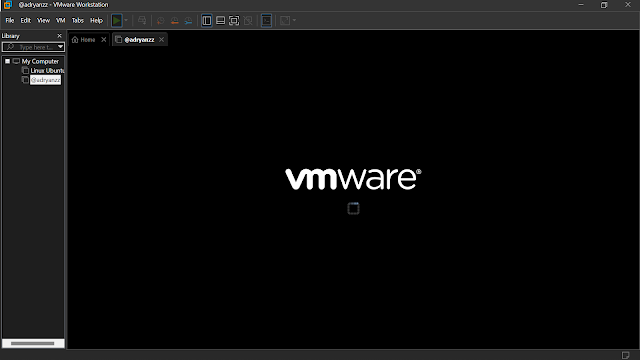This screenshot has width=640, height=360.
Task: Click the VMware Workstation title bar app icon
Action: [7, 5]
